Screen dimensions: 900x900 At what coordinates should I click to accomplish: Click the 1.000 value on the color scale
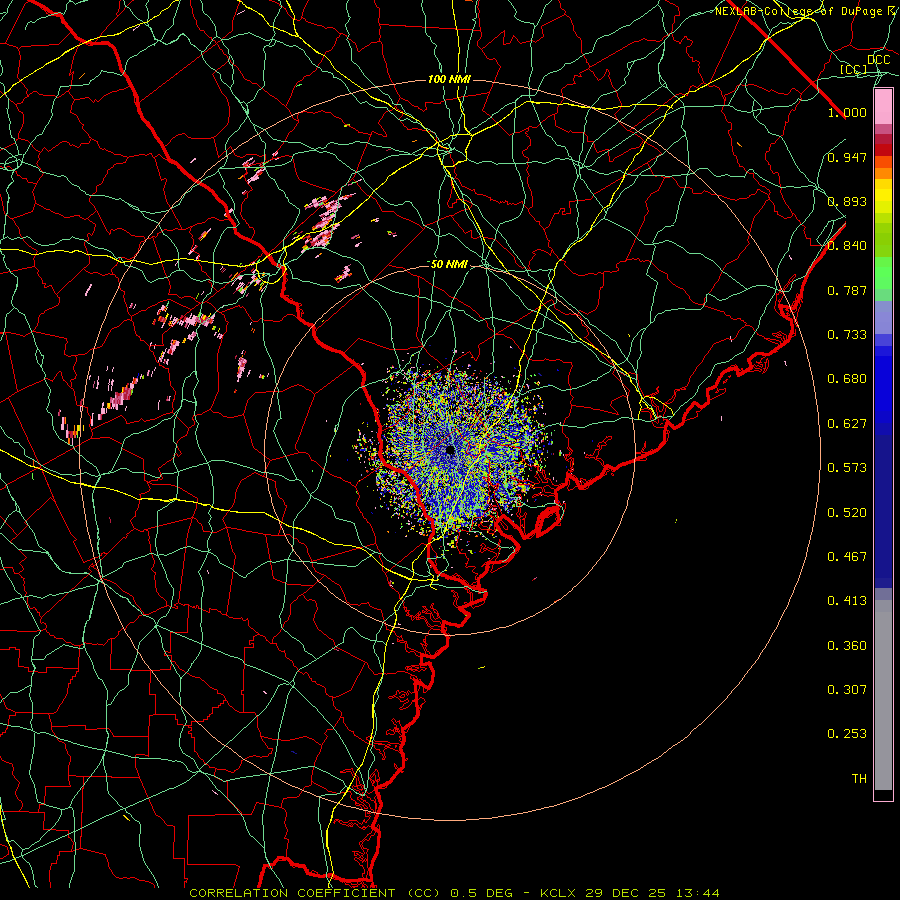[847, 112]
